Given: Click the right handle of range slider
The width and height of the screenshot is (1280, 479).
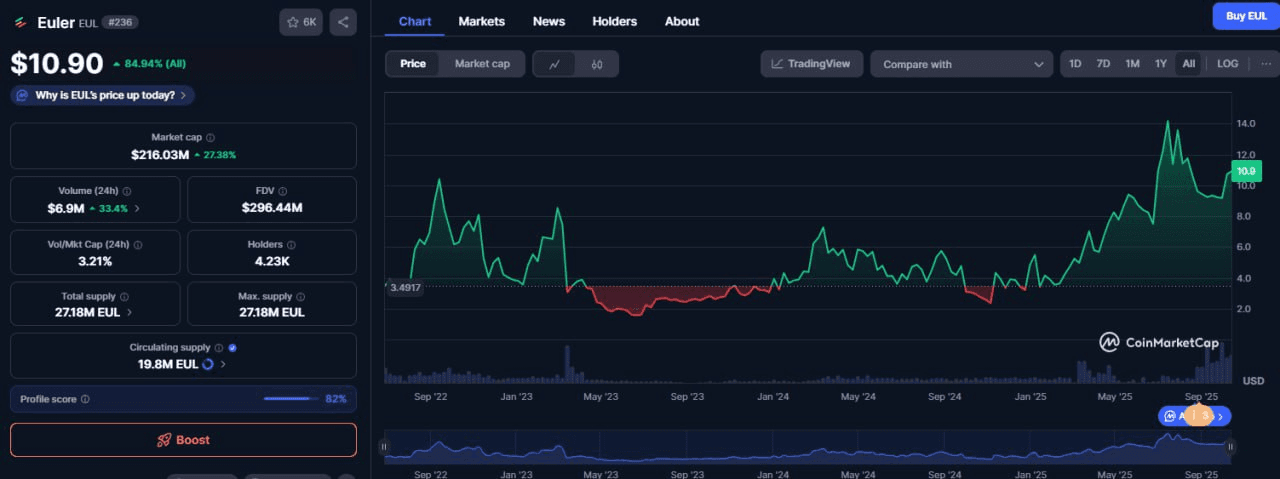Looking at the screenshot, I should (1231, 447).
